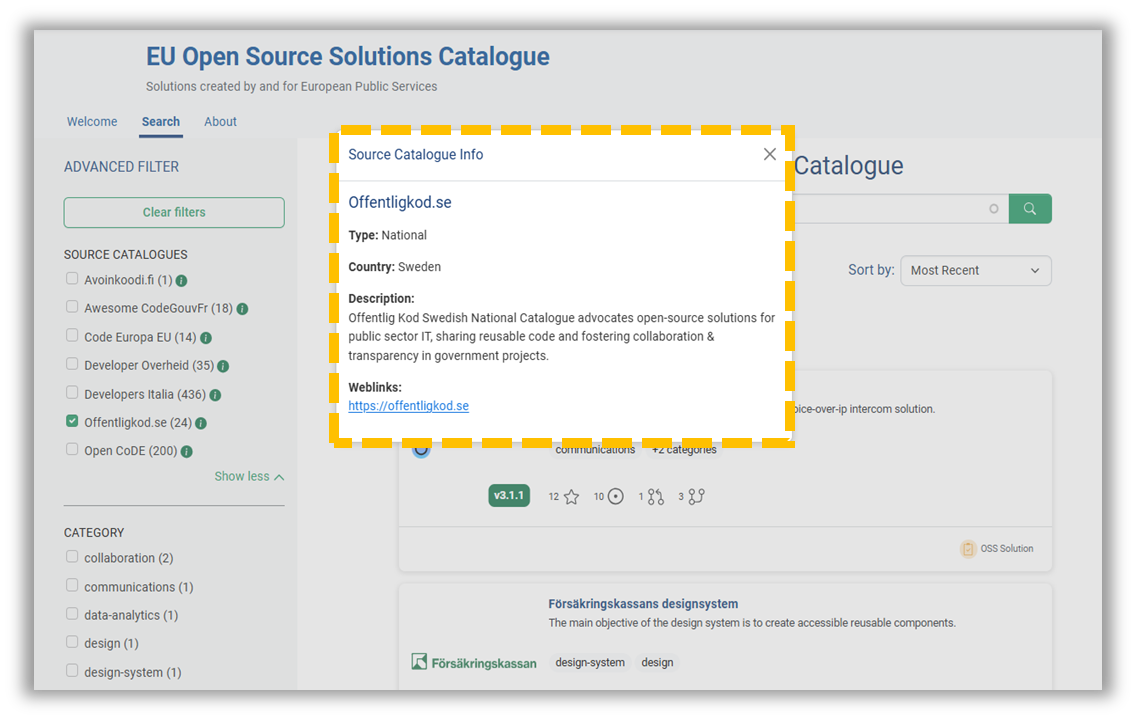Click the design-system tag chip
This screenshot has width=1136, height=720.
pyautogui.click(x=590, y=662)
